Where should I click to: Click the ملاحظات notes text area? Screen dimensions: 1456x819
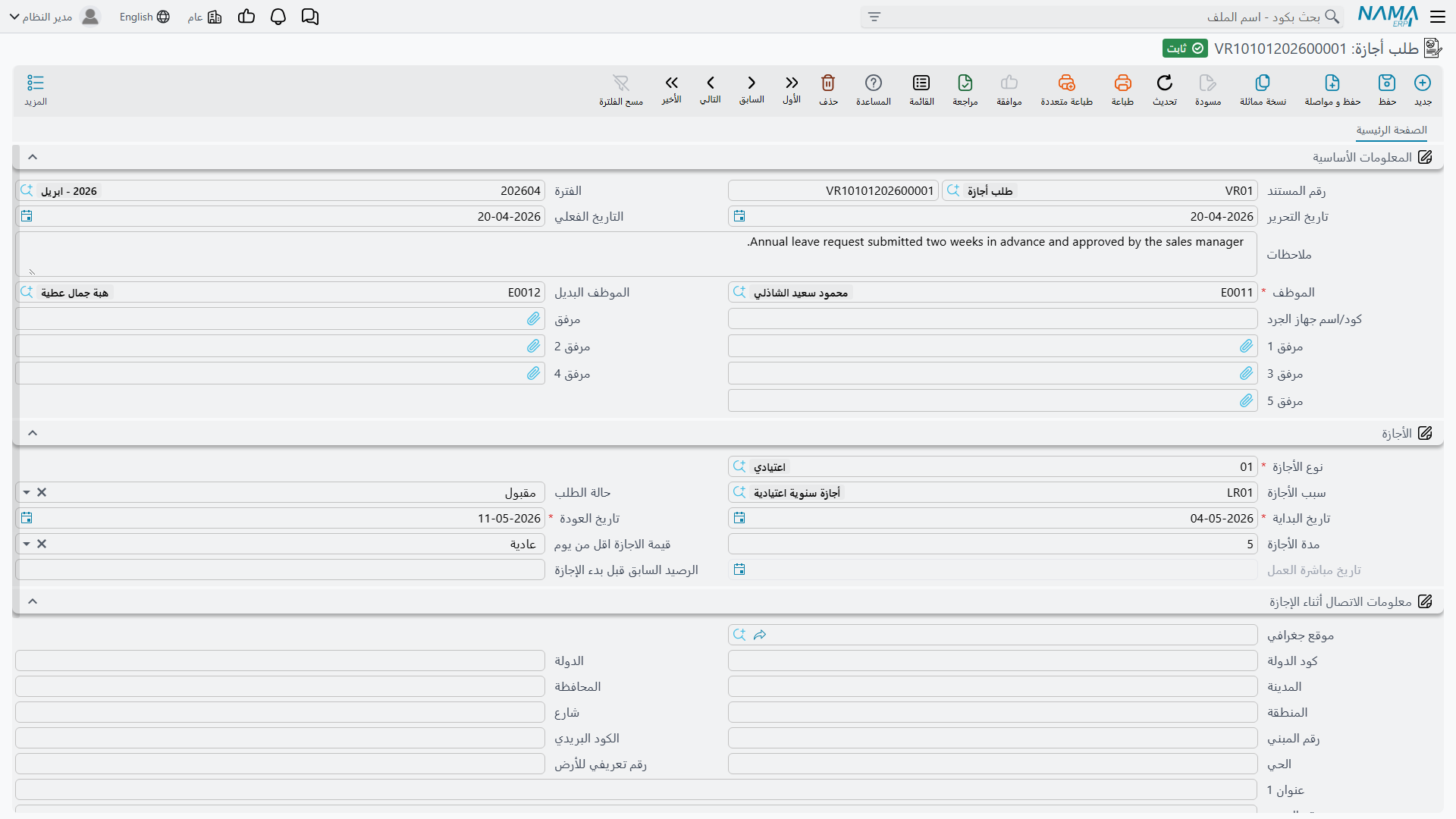(x=637, y=254)
